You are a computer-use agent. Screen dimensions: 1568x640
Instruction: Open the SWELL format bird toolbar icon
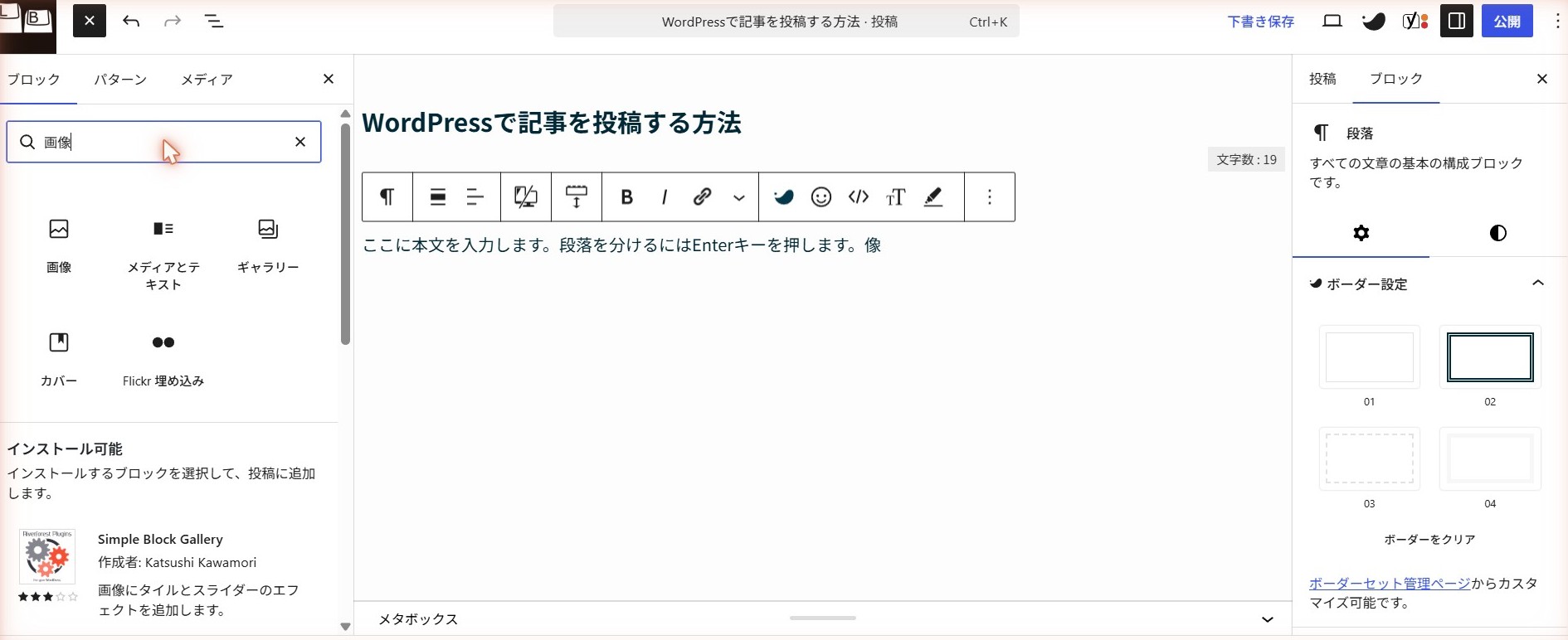[784, 196]
